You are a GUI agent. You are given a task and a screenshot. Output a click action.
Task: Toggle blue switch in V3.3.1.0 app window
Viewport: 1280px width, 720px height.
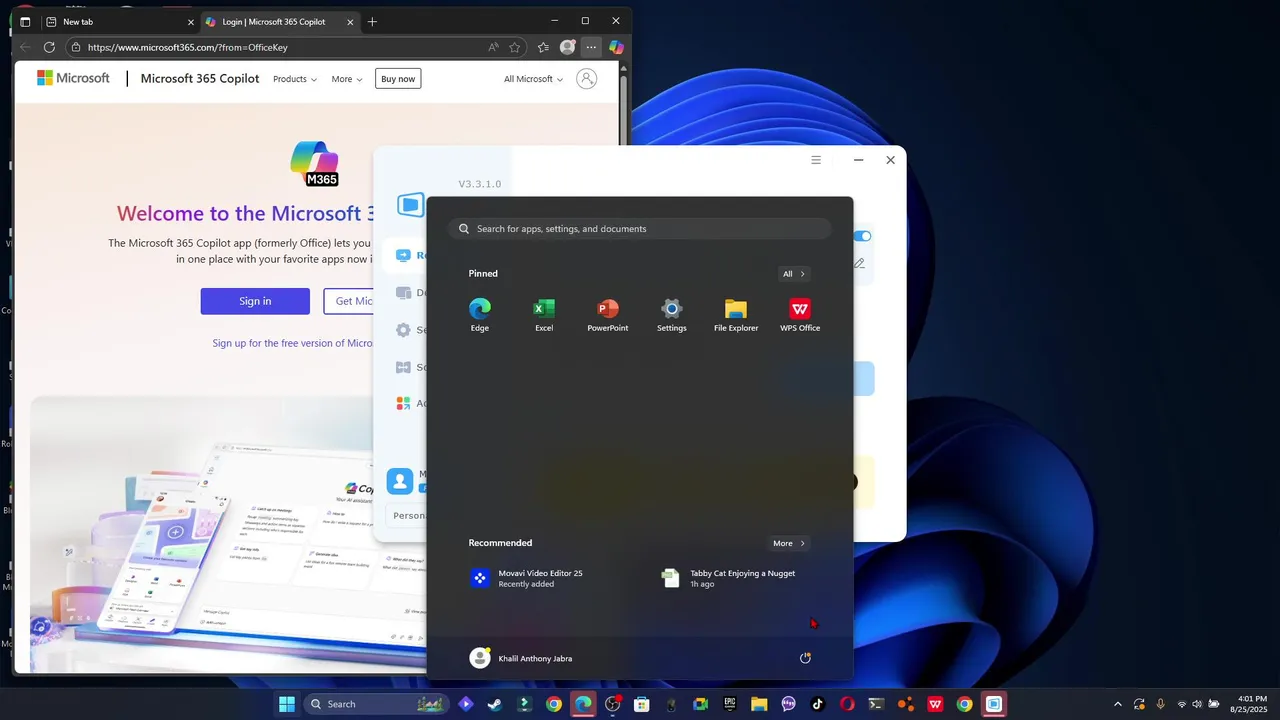863,236
